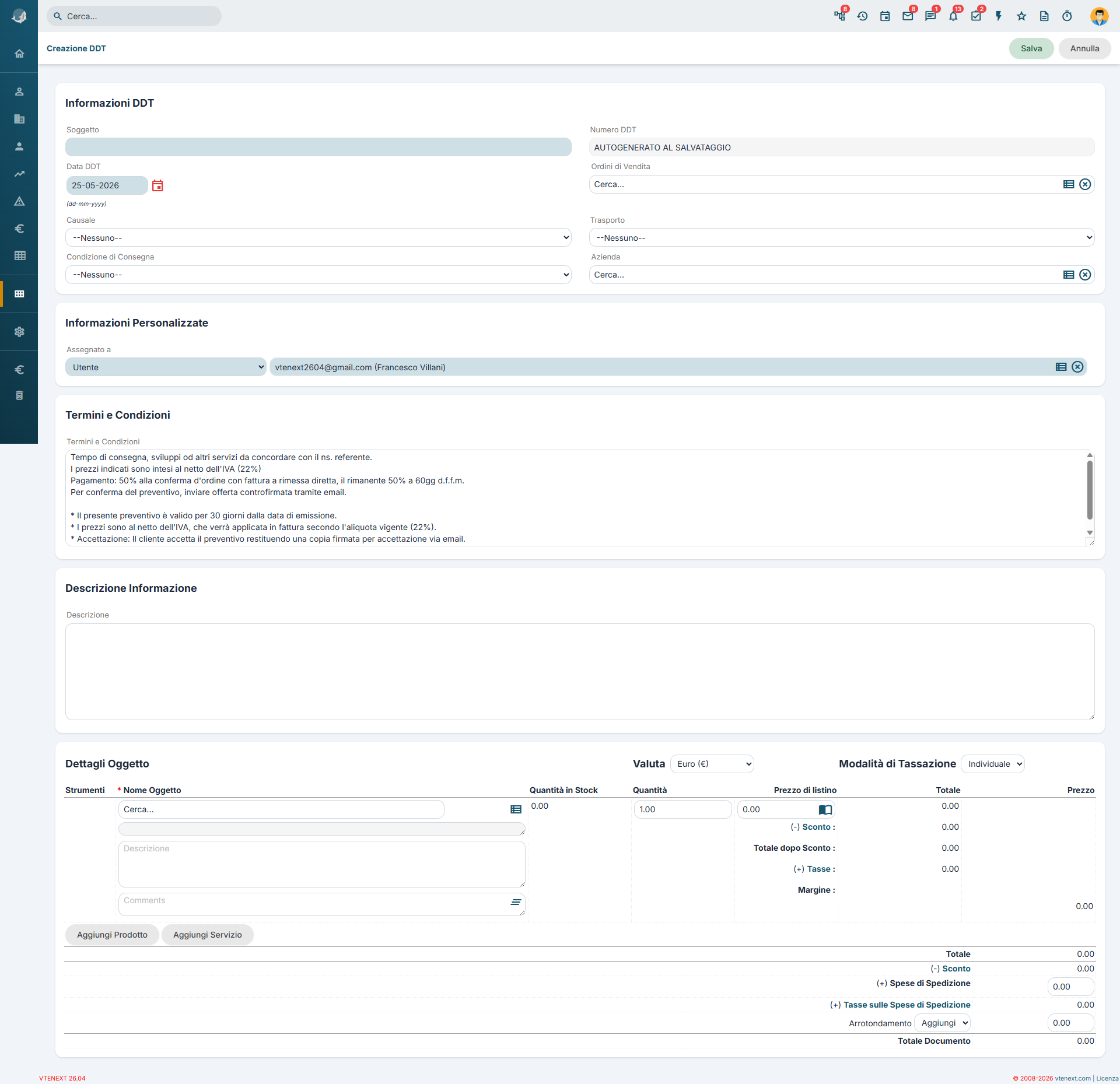Expand the Modalità di Tassazione dropdown
This screenshot has height=1084, width=1120.
point(993,764)
